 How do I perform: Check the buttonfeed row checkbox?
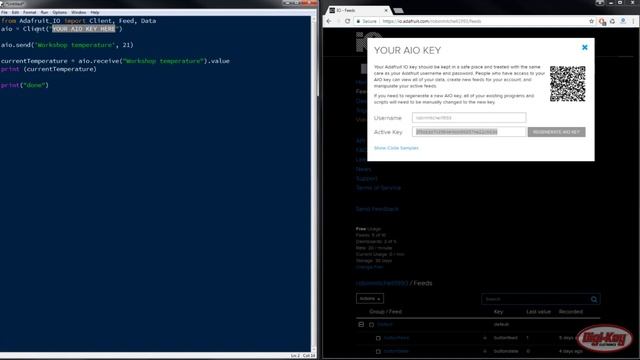point(378,338)
